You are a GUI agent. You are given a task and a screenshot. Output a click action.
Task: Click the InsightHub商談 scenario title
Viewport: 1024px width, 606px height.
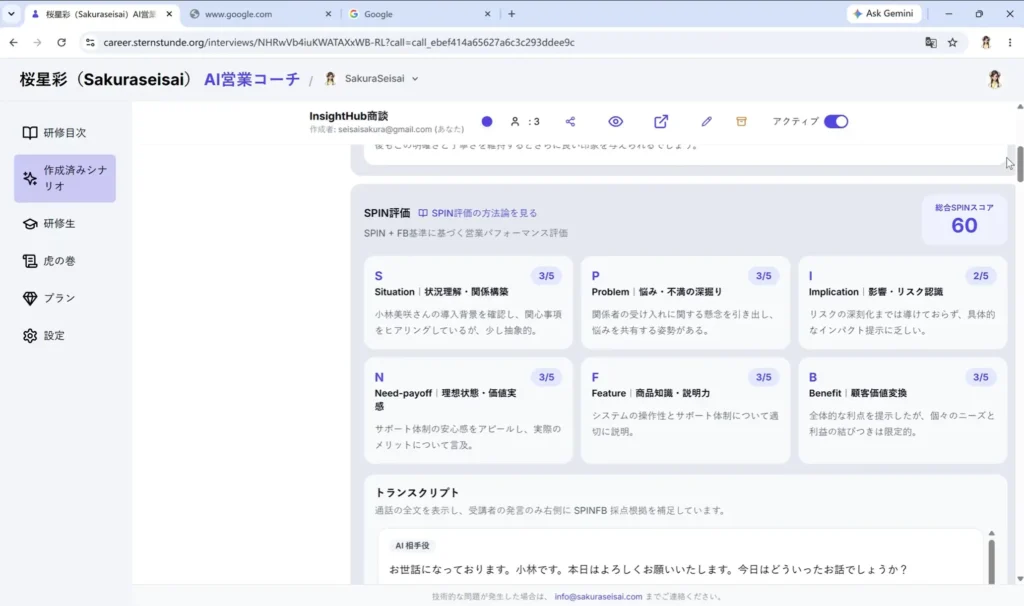click(x=349, y=116)
